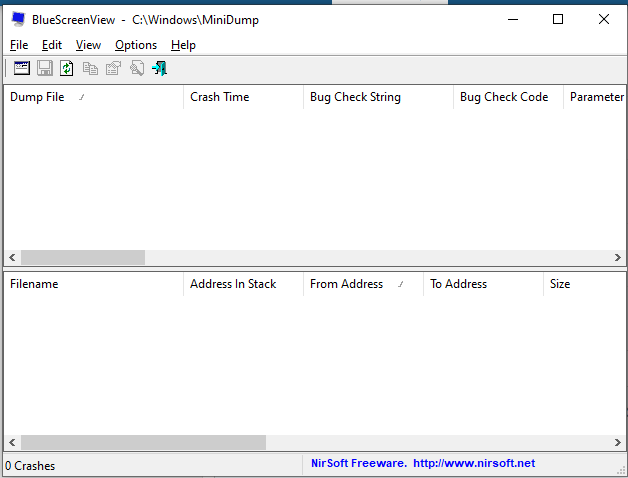Open the Options menu

(x=136, y=45)
